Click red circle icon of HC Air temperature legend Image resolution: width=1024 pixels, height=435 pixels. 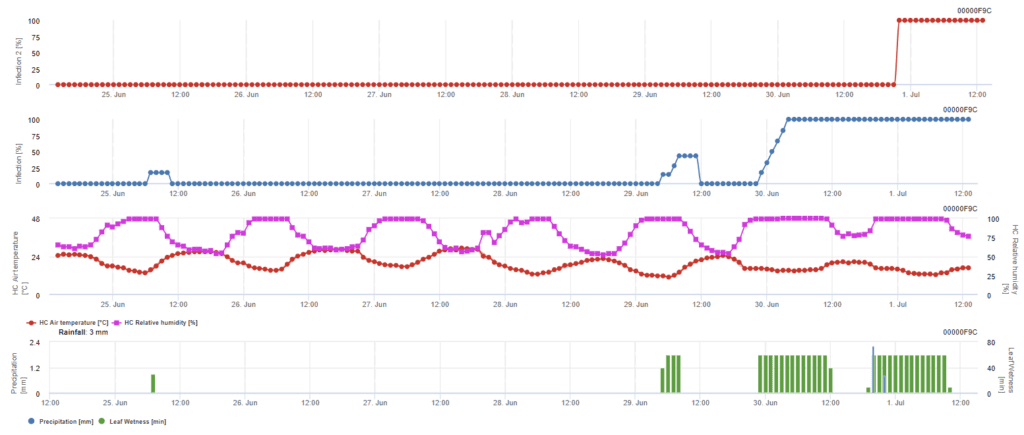click(x=33, y=323)
